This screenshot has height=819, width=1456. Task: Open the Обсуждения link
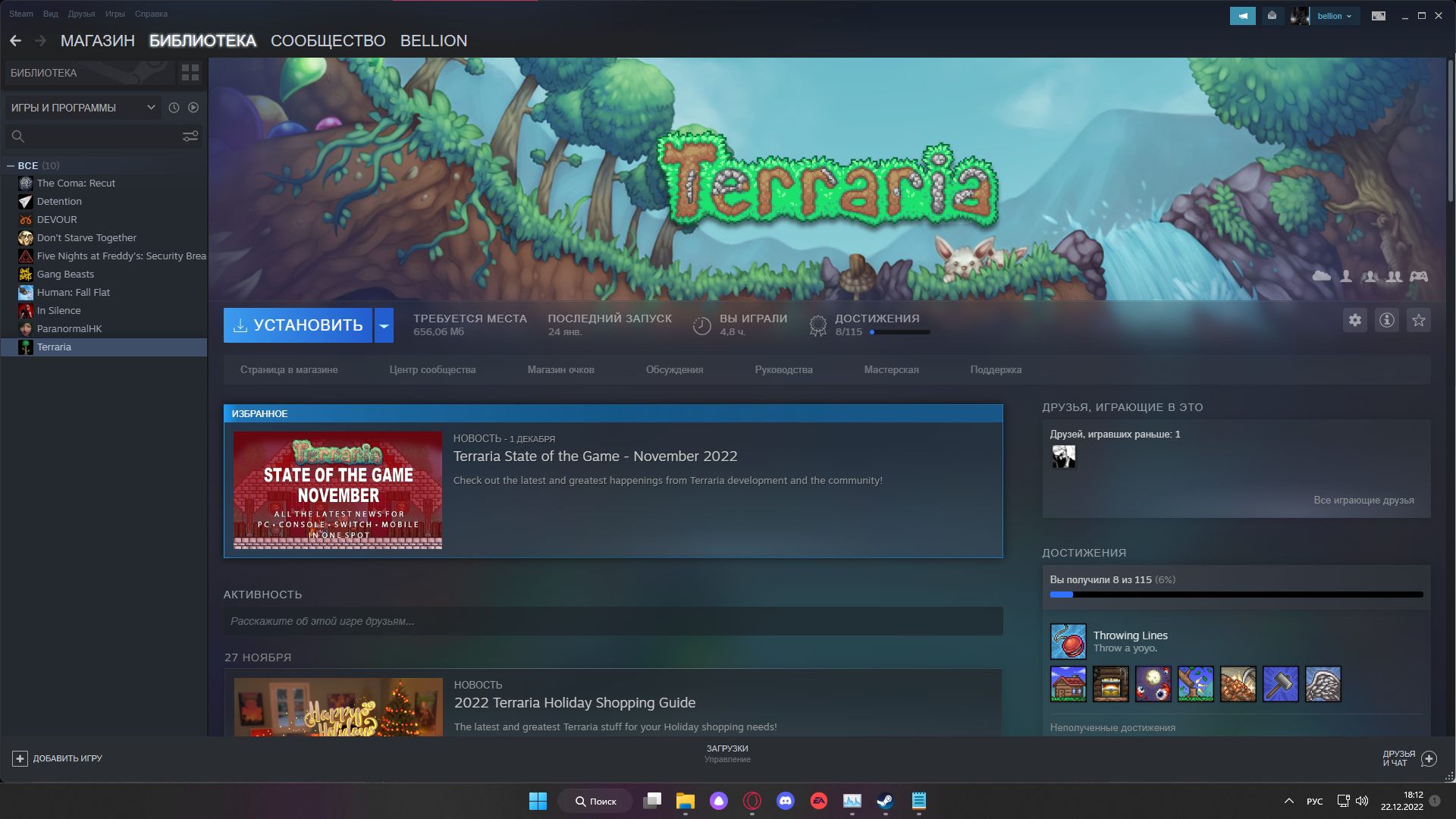(674, 370)
